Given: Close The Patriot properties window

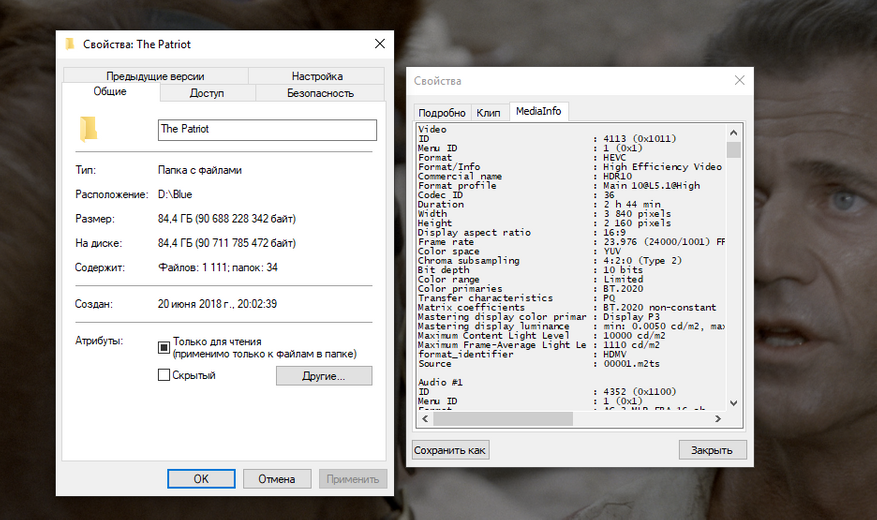Looking at the screenshot, I should tap(380, 44).
